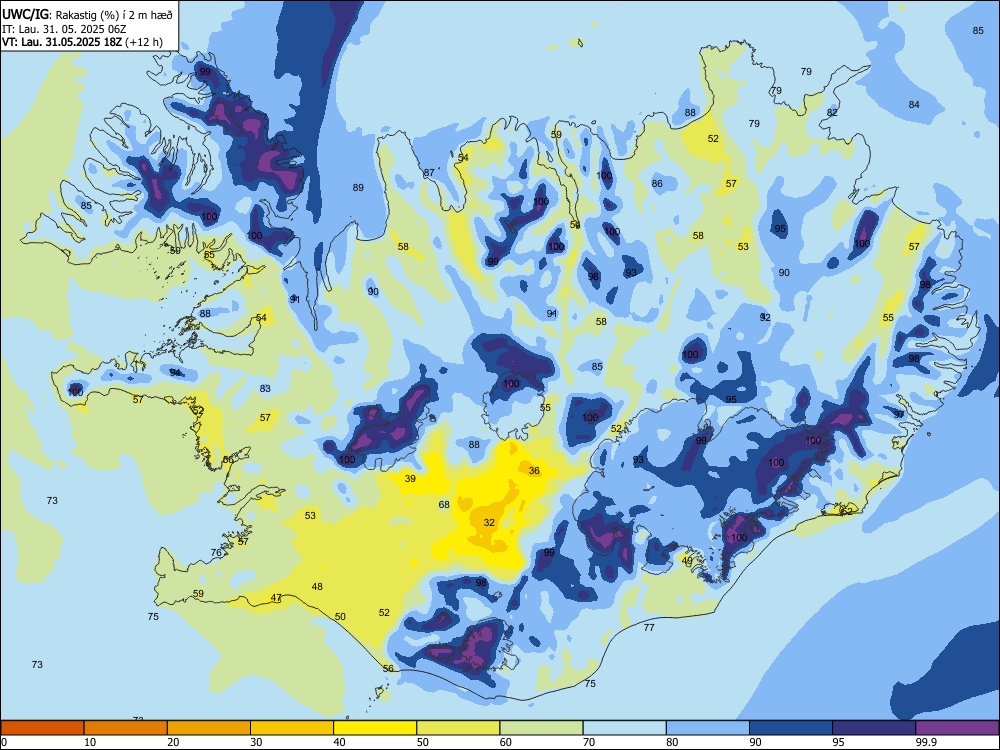Click the 'VT: Lau. 31.05.2025 18Z (+12 h)' line
This screenshot has height=750, width=1000.
82,42
